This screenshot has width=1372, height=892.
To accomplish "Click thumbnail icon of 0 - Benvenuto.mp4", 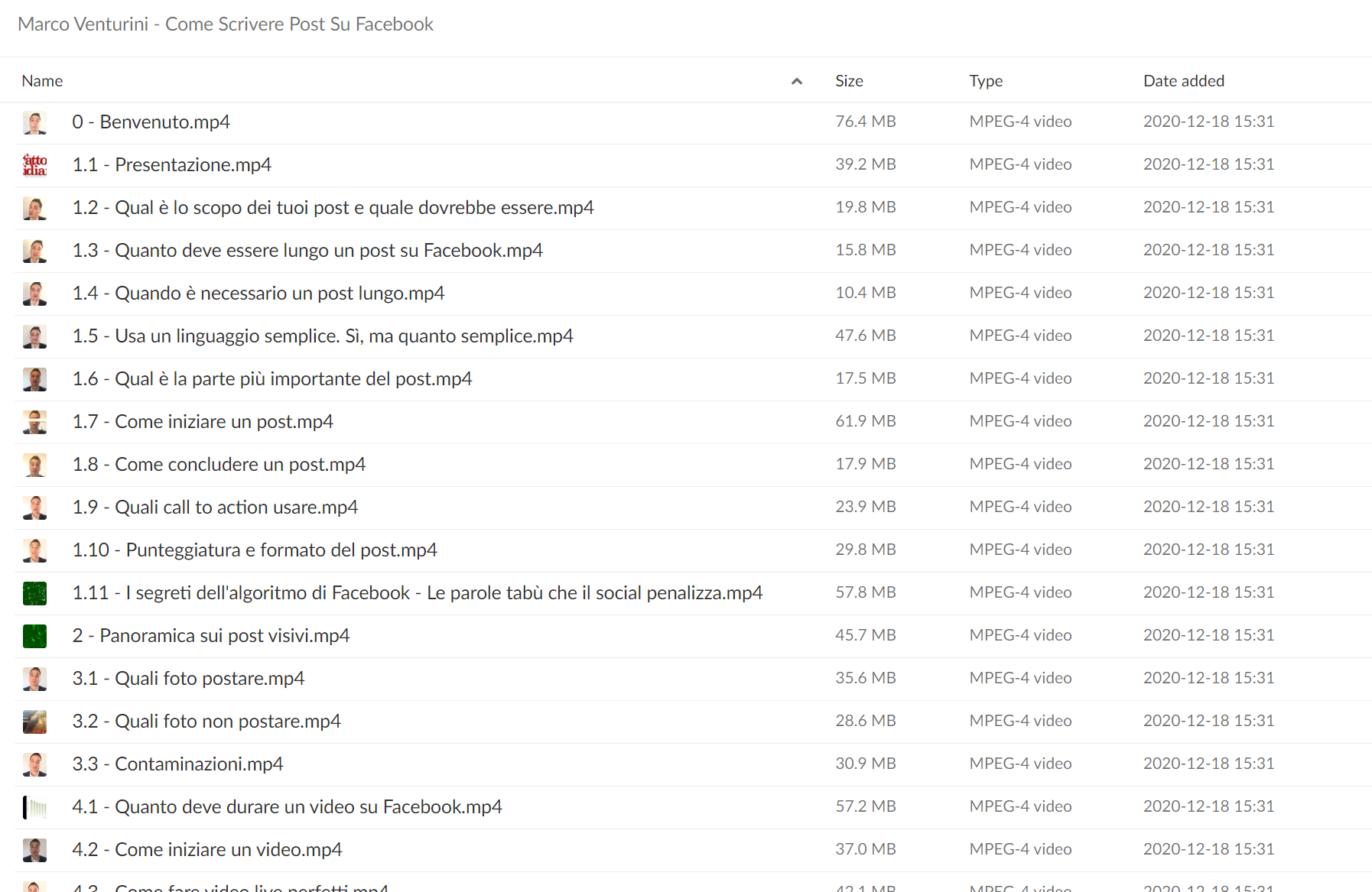I will pos(34,122).
